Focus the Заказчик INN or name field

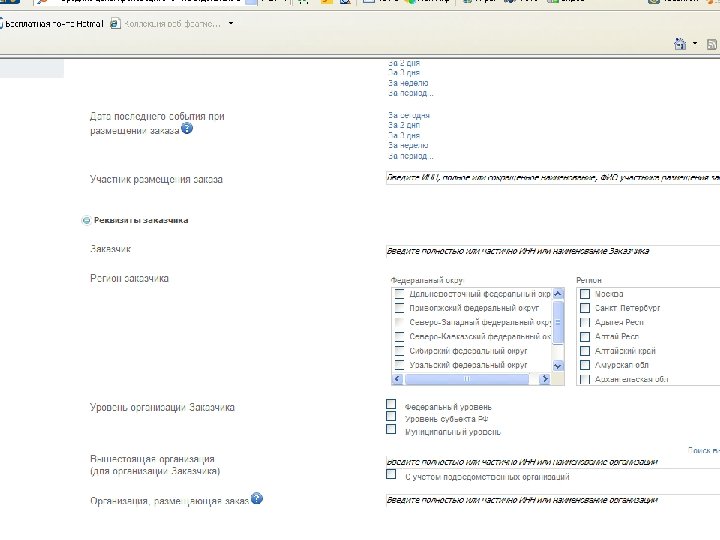tap(553, 251)
